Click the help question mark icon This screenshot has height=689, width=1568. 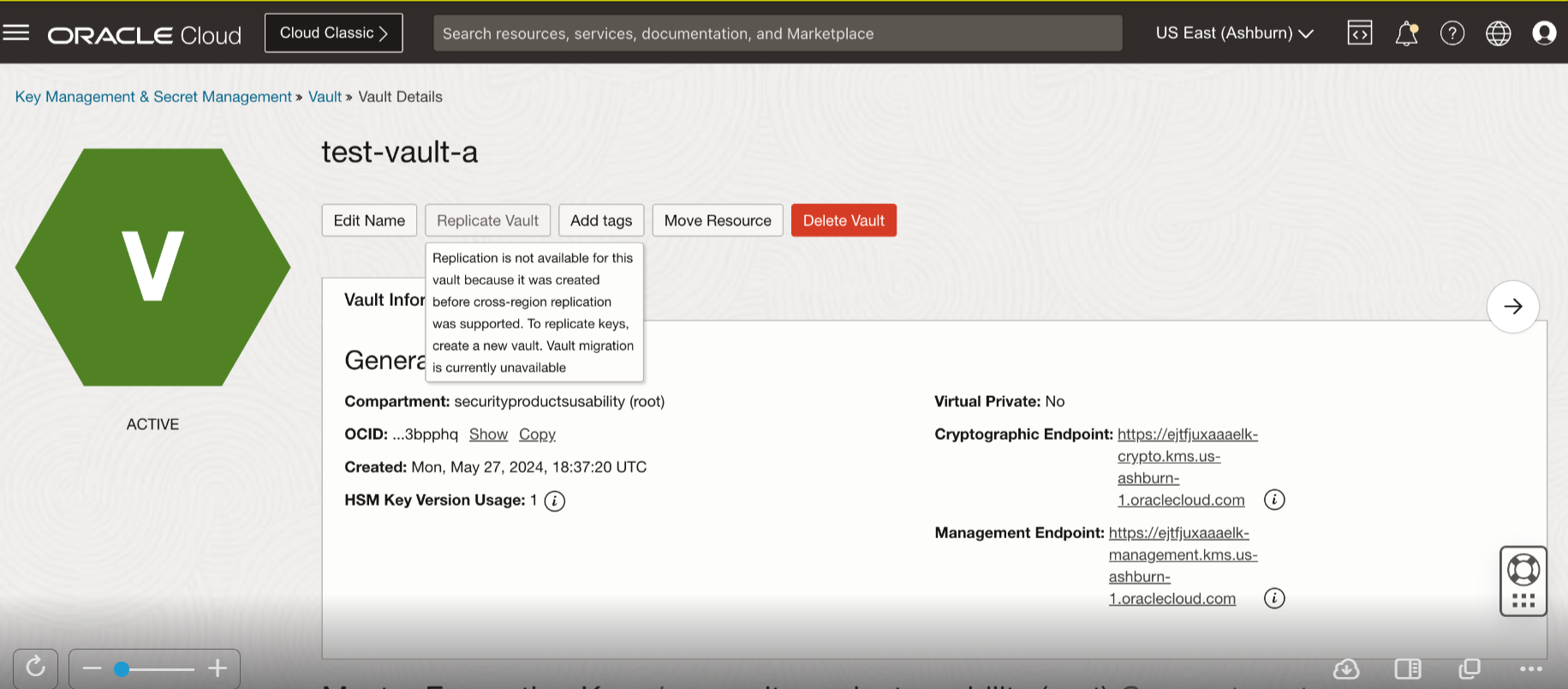(1452, 33)
